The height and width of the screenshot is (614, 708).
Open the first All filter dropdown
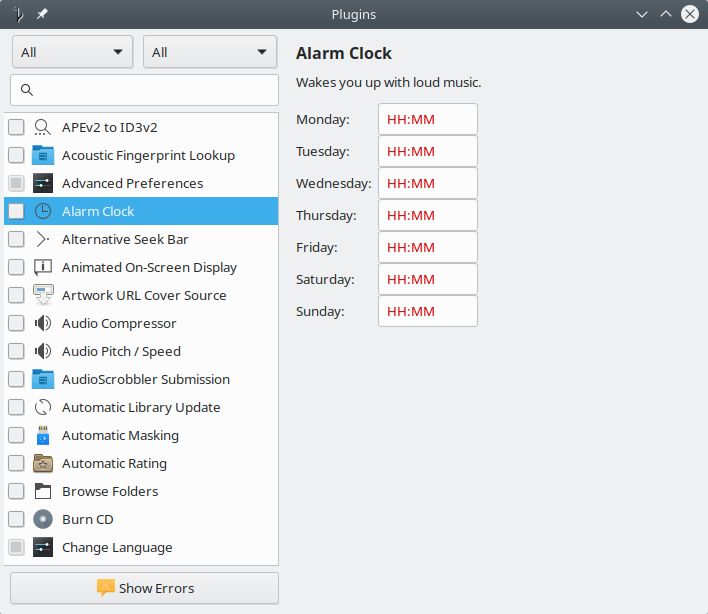click(72, 52)
